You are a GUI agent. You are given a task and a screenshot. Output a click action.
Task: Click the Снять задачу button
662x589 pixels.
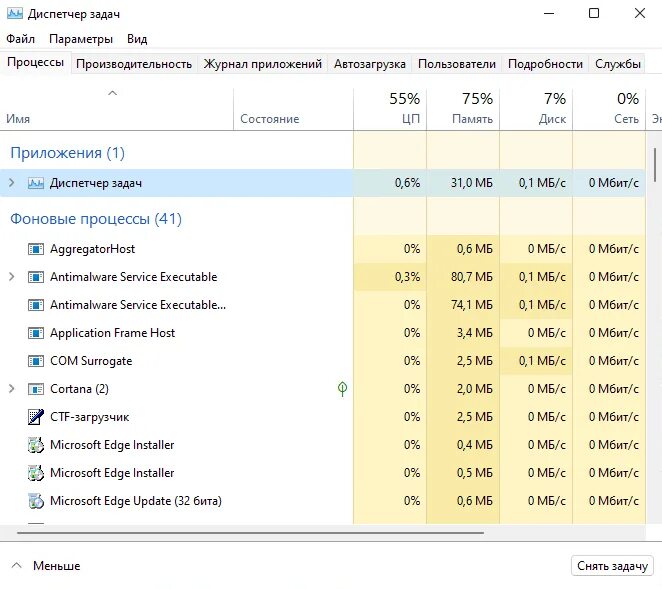pos(612,566)
